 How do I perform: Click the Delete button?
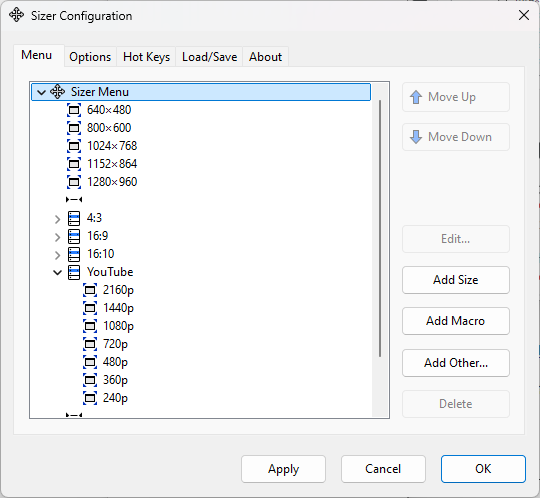point(456,404)
